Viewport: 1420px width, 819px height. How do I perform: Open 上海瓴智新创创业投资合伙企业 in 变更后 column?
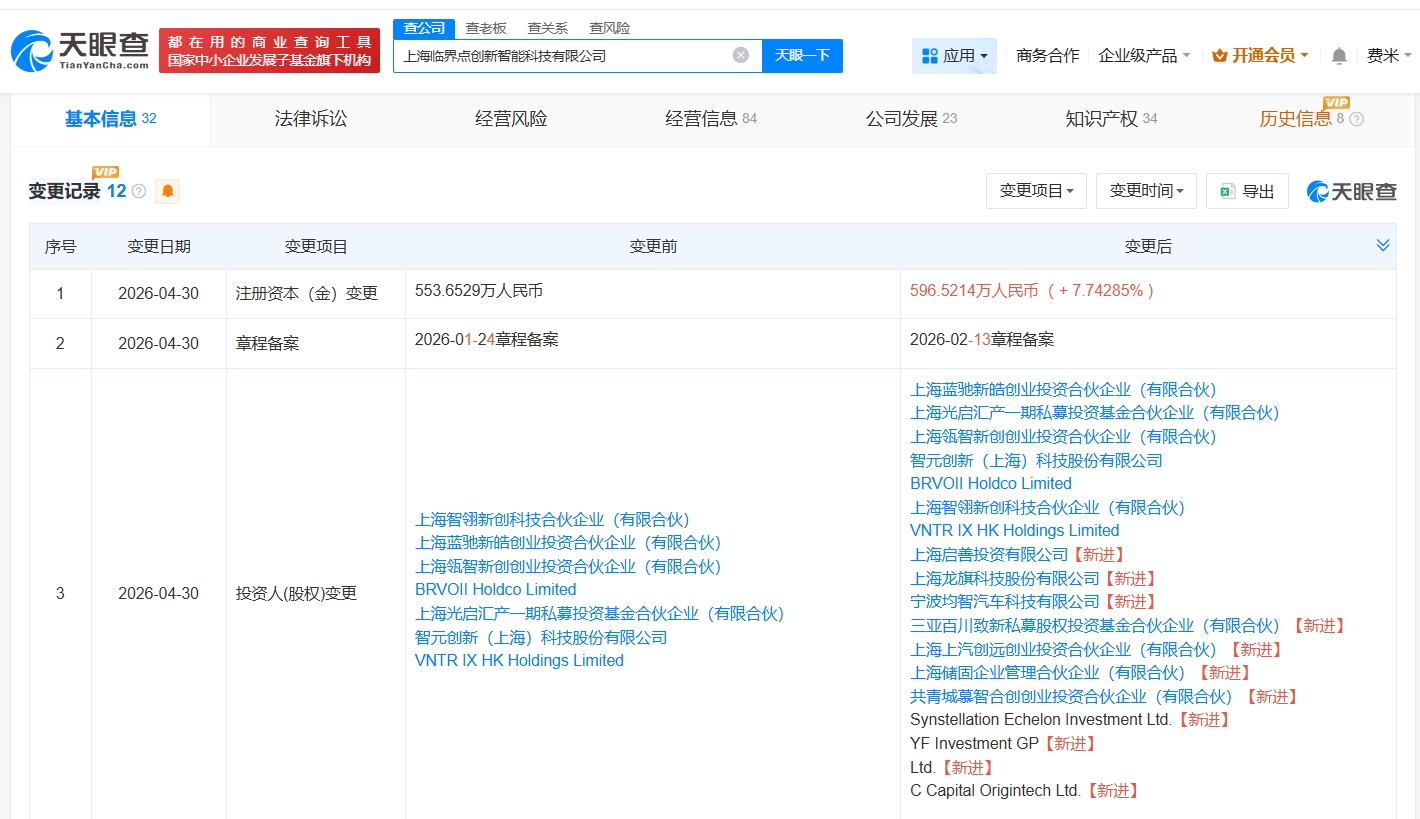click(x=1063, y=436)
